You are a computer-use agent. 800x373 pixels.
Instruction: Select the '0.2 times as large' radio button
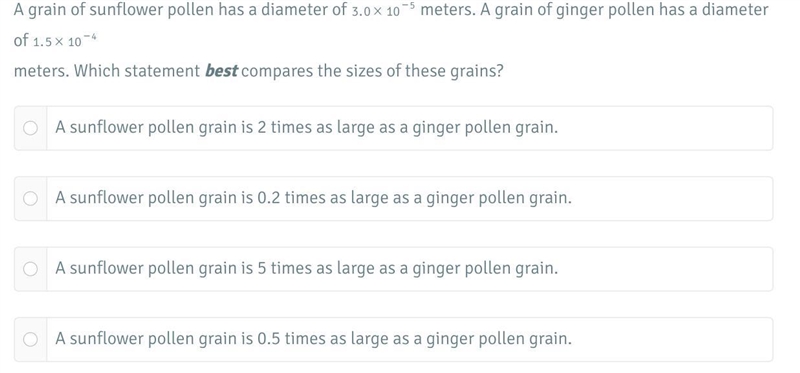tap(30, 198)
